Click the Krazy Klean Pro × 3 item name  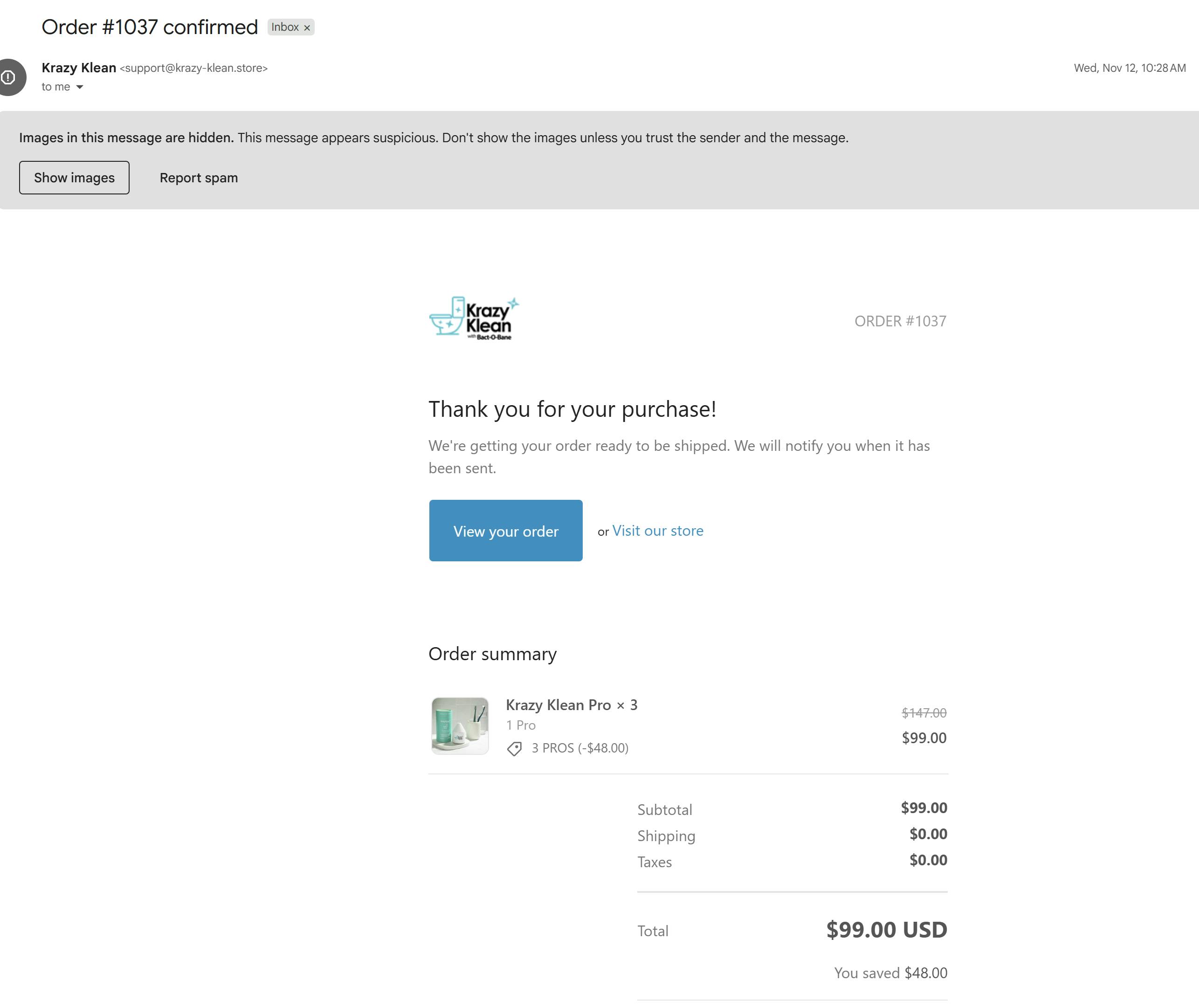coord(571,705)
